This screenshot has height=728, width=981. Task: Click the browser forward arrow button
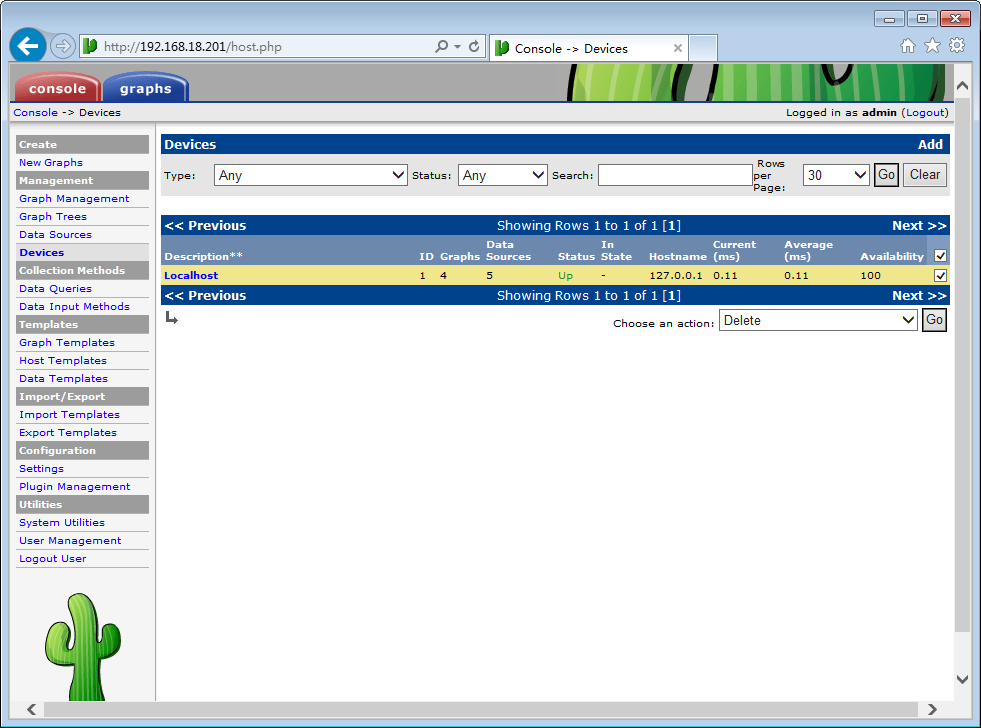click(62, 46)
